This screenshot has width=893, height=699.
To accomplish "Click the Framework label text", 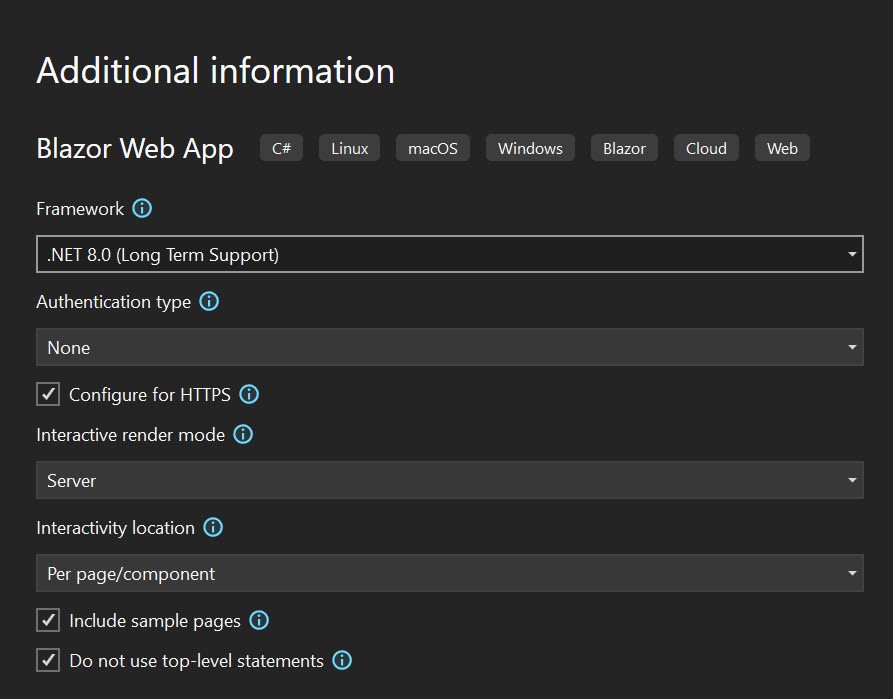I will click(80, 209).
